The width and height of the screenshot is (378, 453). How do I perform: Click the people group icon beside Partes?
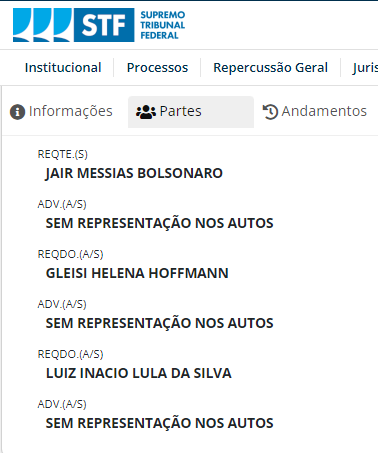click(x=146, y=112)
